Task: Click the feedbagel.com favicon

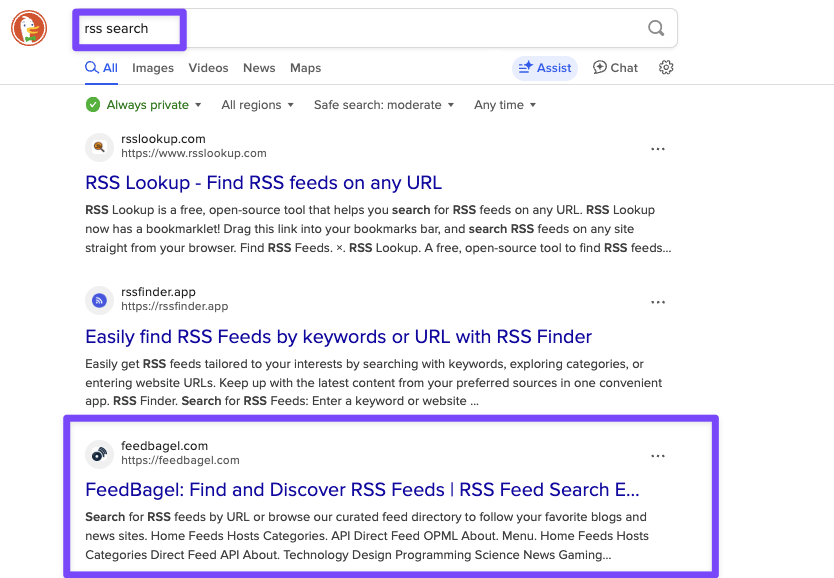Action: 99,455
